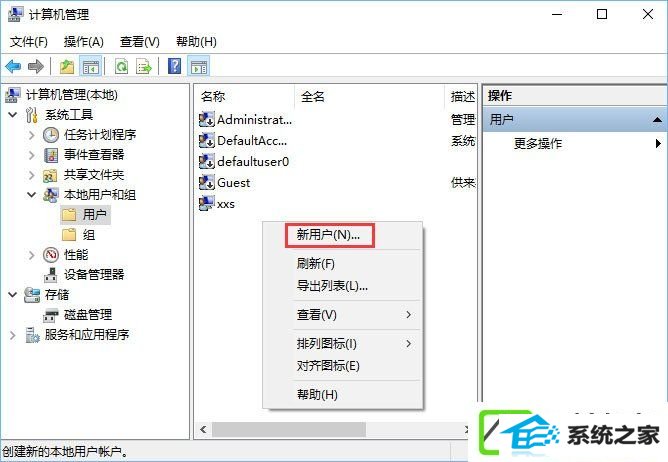Image resolution: width=668 pixels, height=462 pixels.
Task: Expand the 服务和应用程序 tree node
Action: (13, 335)
